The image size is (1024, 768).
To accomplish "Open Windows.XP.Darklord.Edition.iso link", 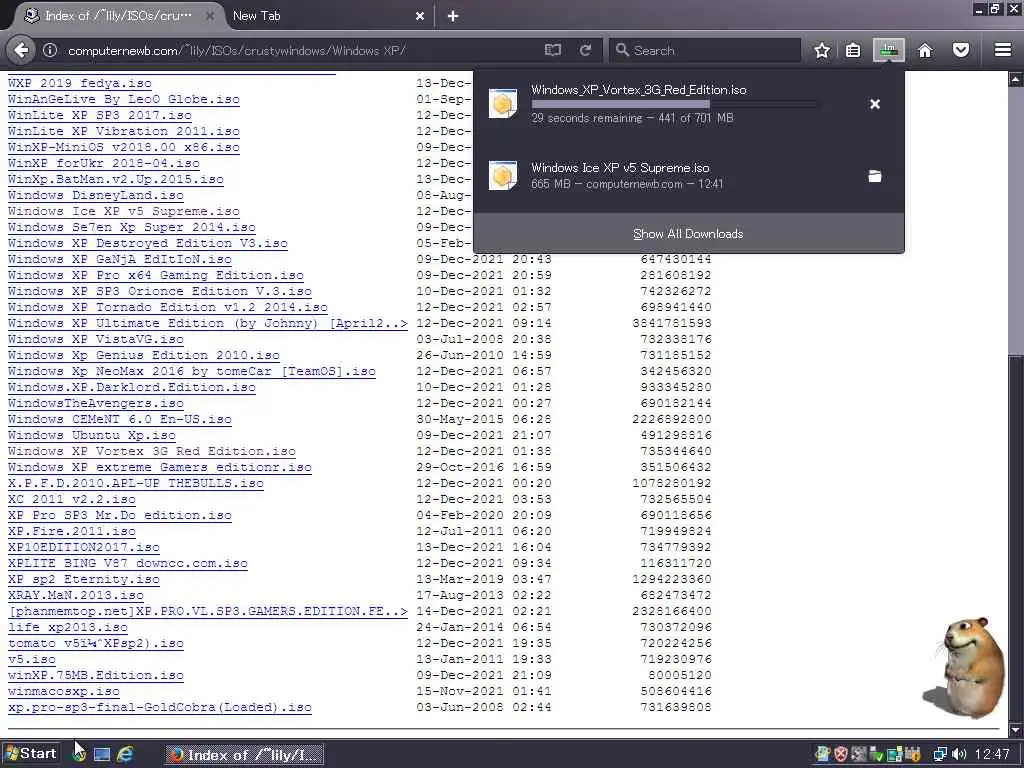I will click(x=132, y=387).
